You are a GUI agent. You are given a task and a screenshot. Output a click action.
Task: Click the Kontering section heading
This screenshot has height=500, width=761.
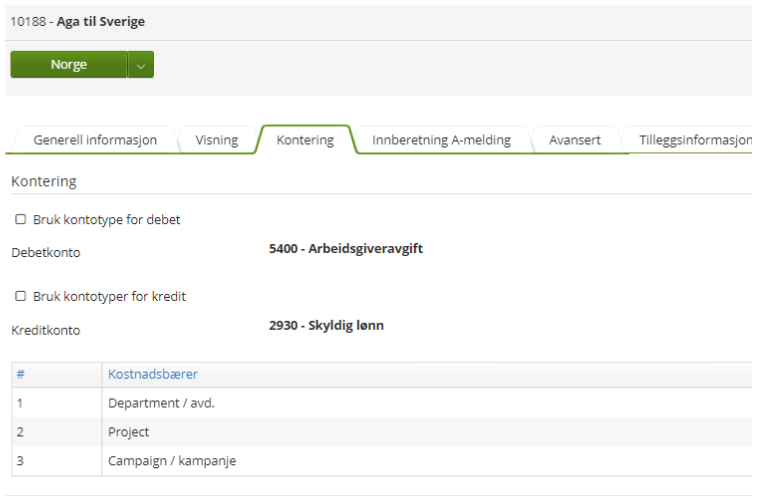[44, 181]
